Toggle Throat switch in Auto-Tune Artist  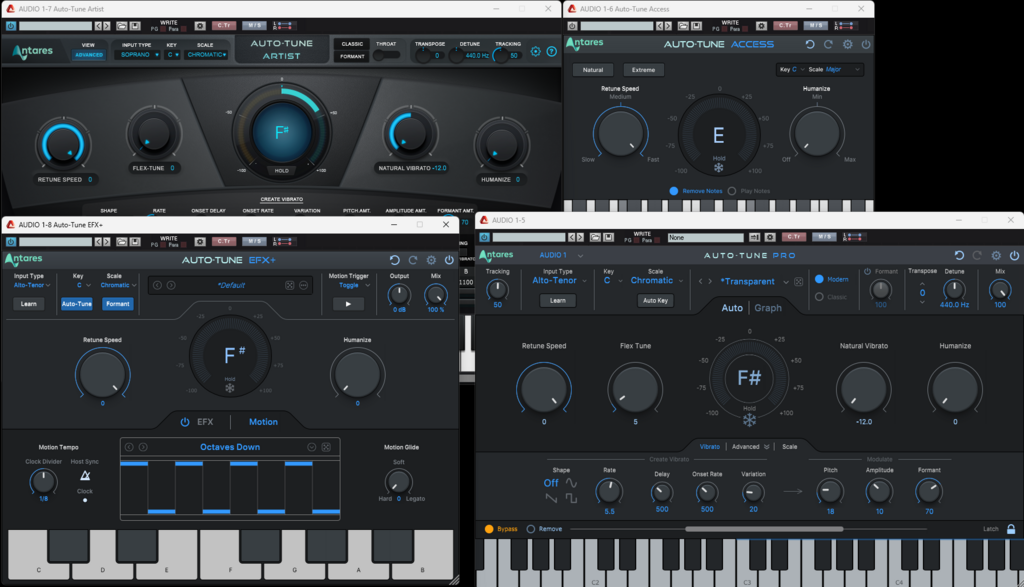pos(386,56)
